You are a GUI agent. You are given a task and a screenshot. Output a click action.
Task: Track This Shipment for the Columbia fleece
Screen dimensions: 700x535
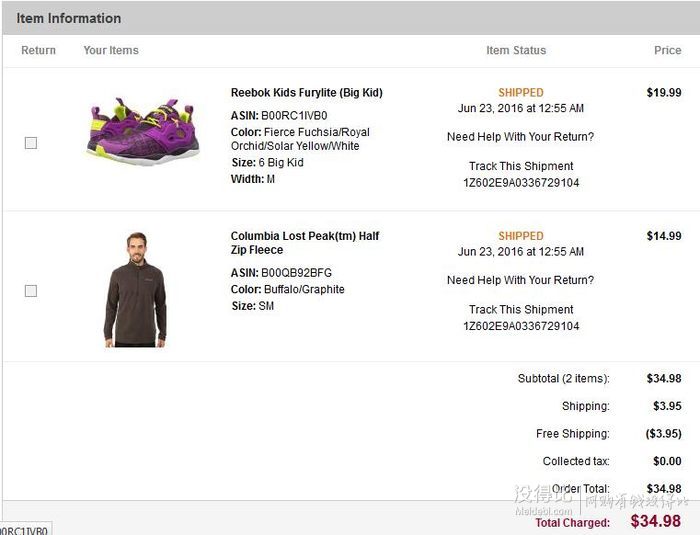[x=521, y=309]
